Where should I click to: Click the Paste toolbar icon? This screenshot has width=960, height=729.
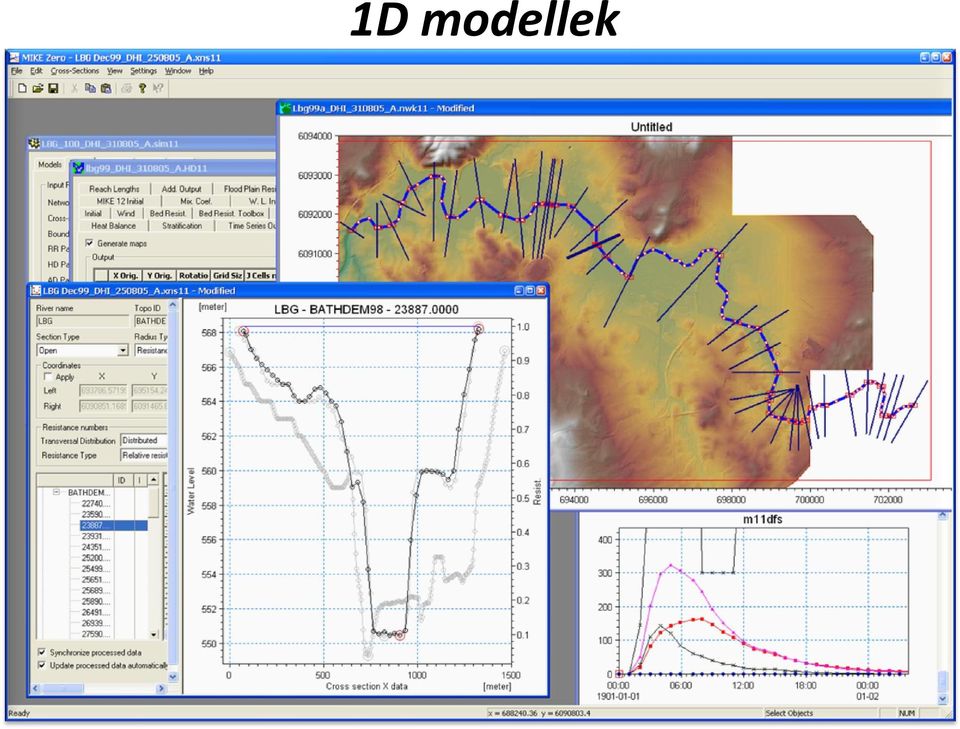pos(105,88)
